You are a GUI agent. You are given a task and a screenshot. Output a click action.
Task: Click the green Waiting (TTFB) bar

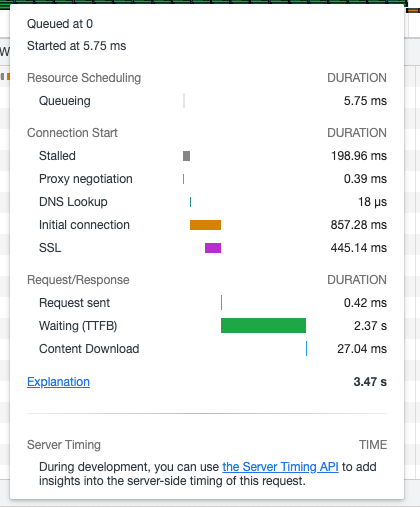tap(263, 326)
